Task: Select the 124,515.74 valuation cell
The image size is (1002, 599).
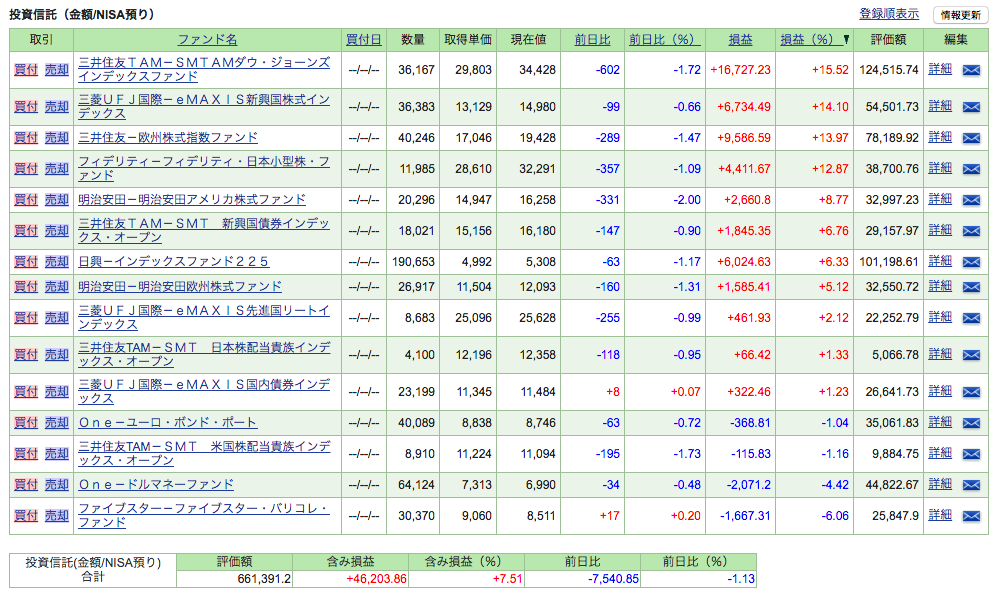Action: (889, 70)
